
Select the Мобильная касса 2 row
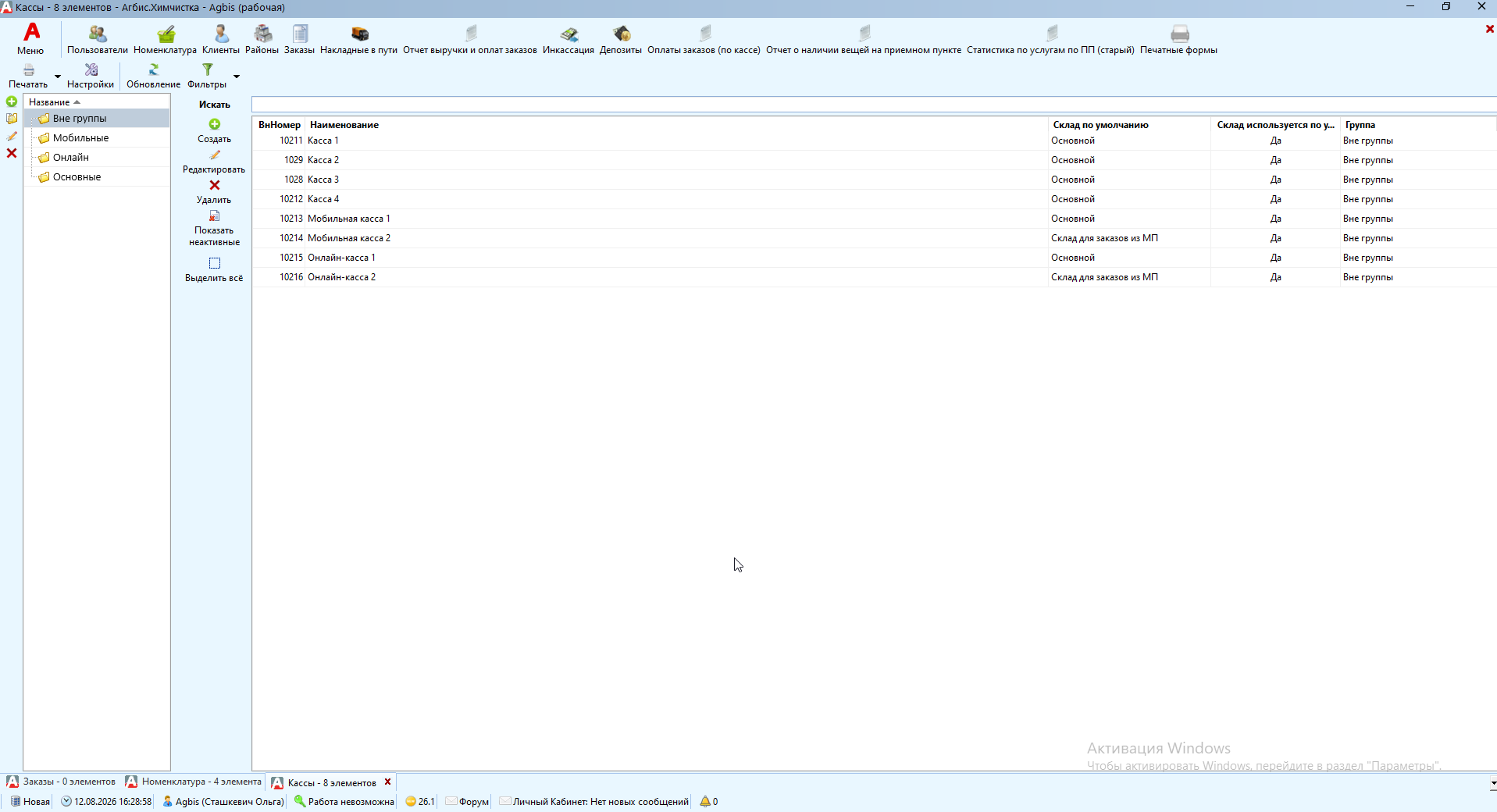tap(874, 238)
